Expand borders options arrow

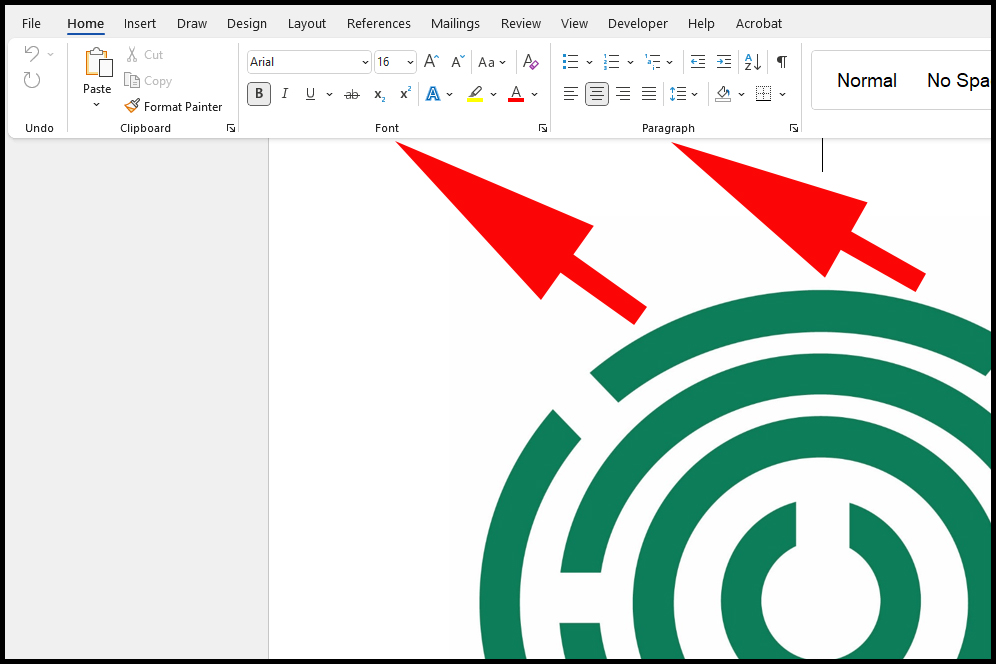783,95
